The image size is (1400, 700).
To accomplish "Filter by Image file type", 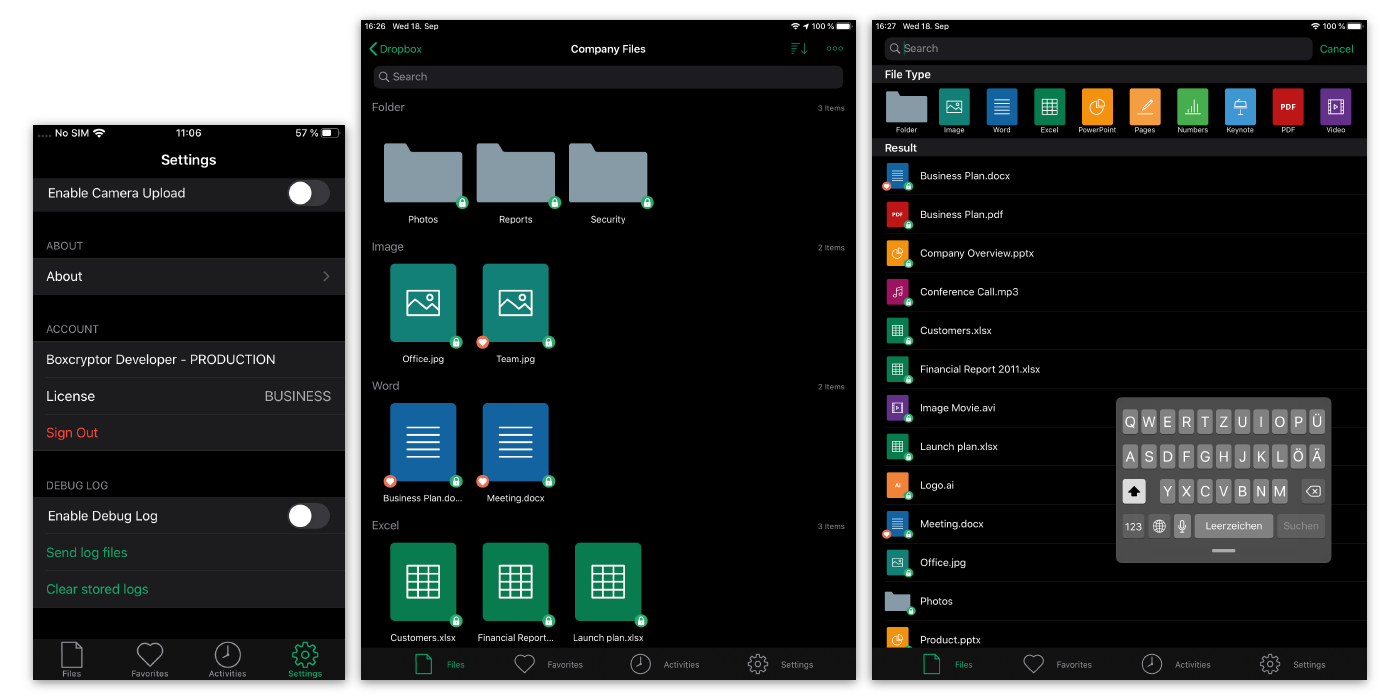I will point(954,111).
